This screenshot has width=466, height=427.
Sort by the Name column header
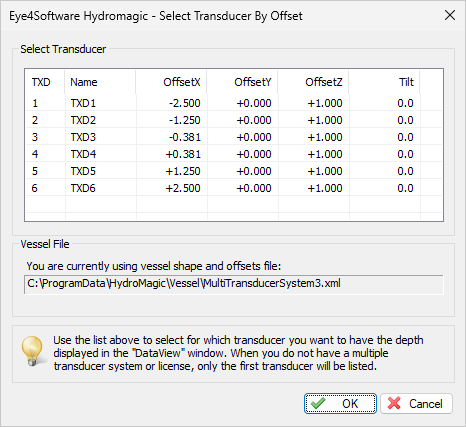(100, 82)
